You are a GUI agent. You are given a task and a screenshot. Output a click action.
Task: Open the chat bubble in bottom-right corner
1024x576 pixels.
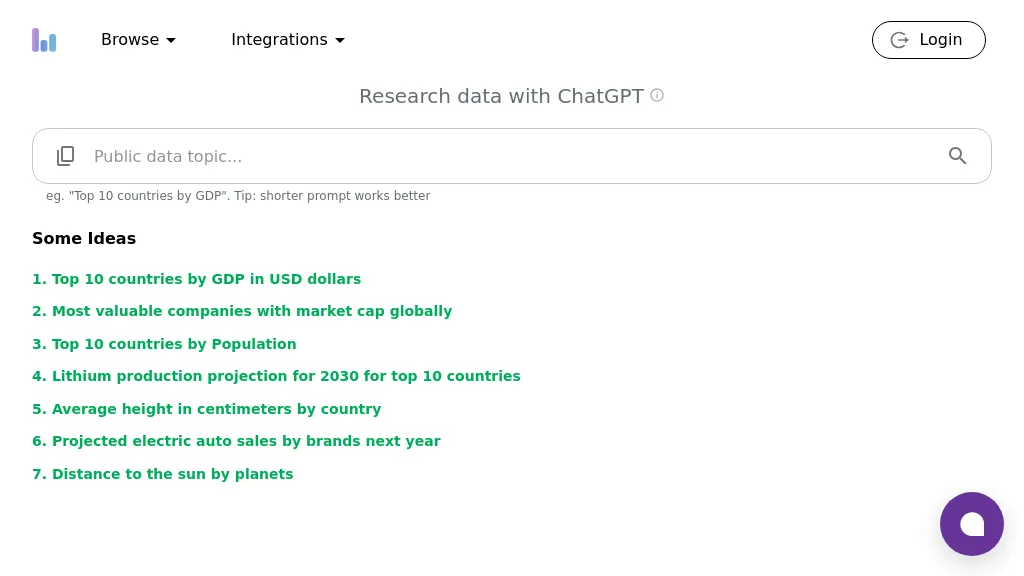pos(971,523)
